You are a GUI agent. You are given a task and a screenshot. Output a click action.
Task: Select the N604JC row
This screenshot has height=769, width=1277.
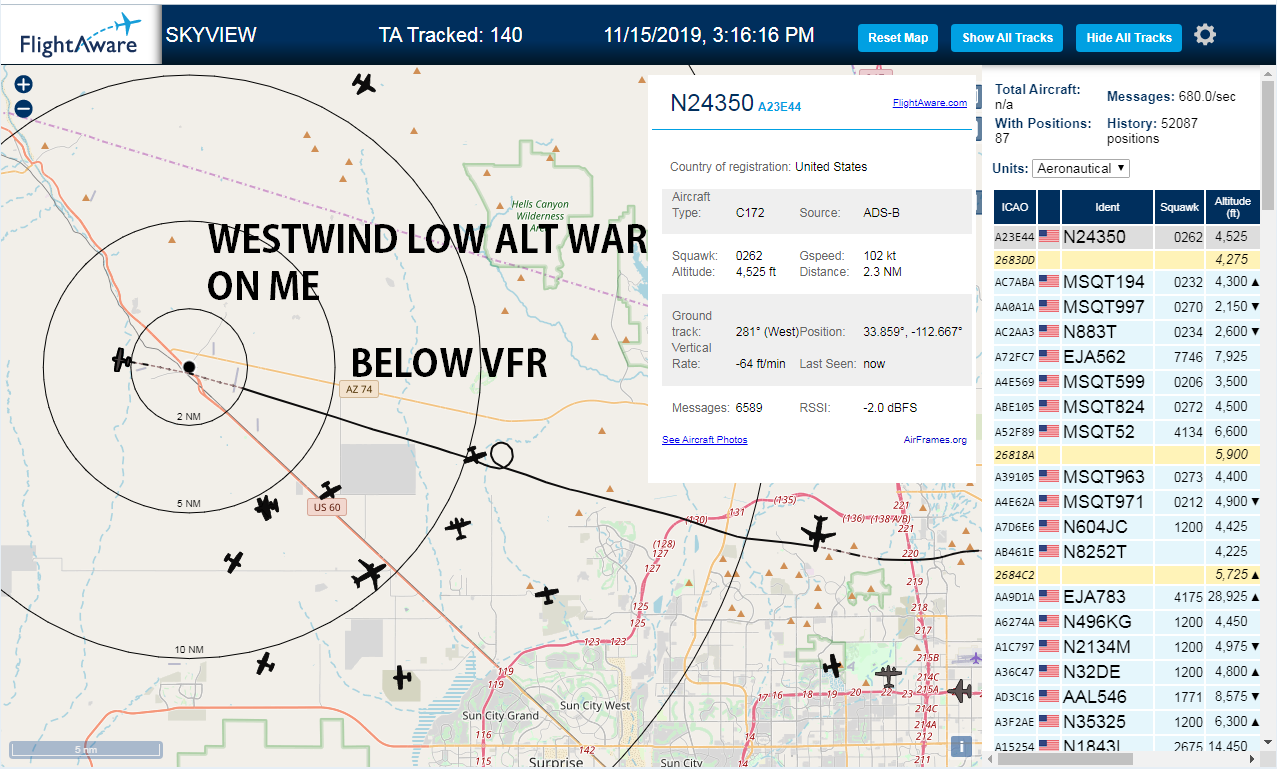point(1126,526)
